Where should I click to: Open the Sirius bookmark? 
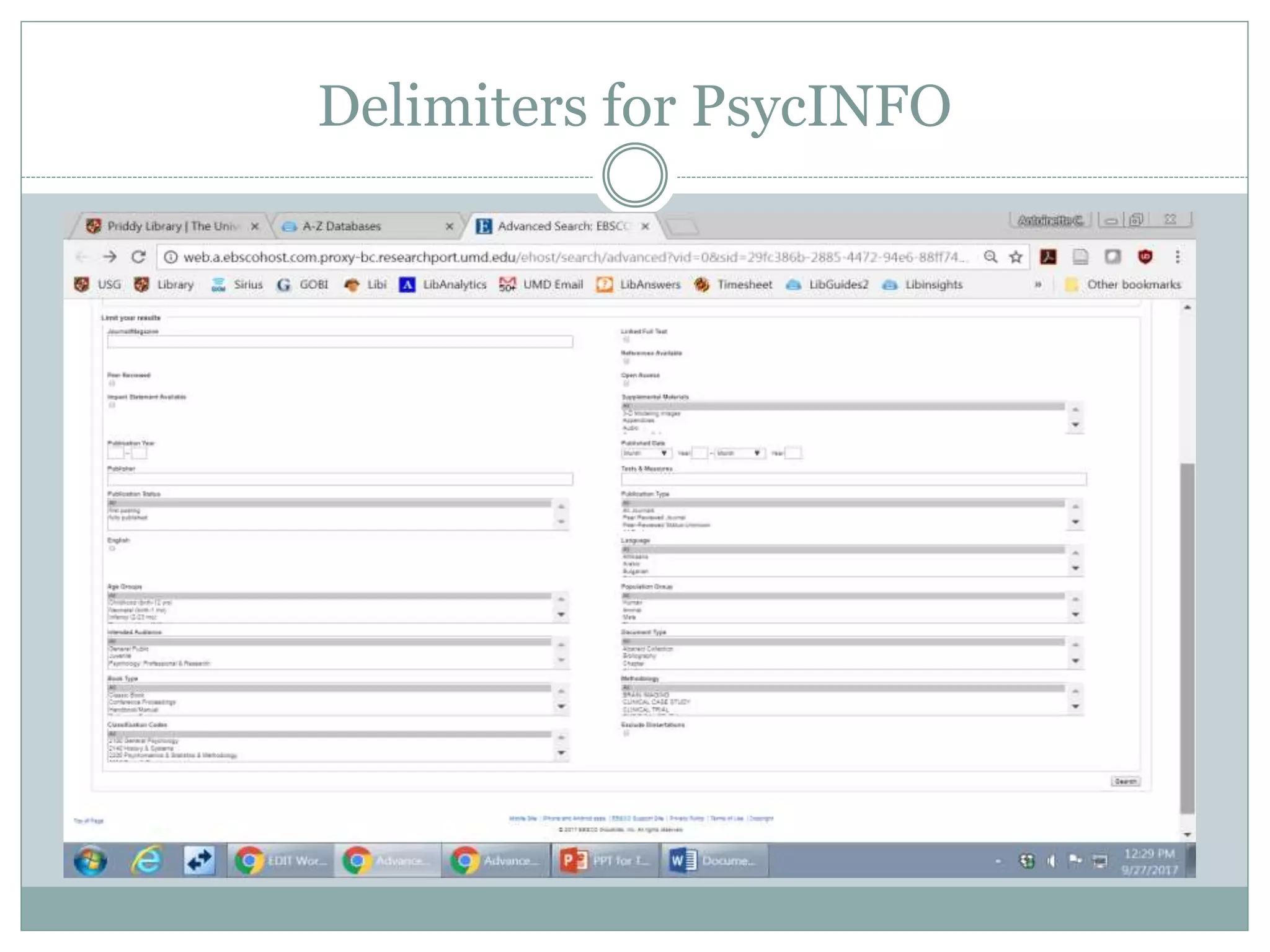(237, 284)
